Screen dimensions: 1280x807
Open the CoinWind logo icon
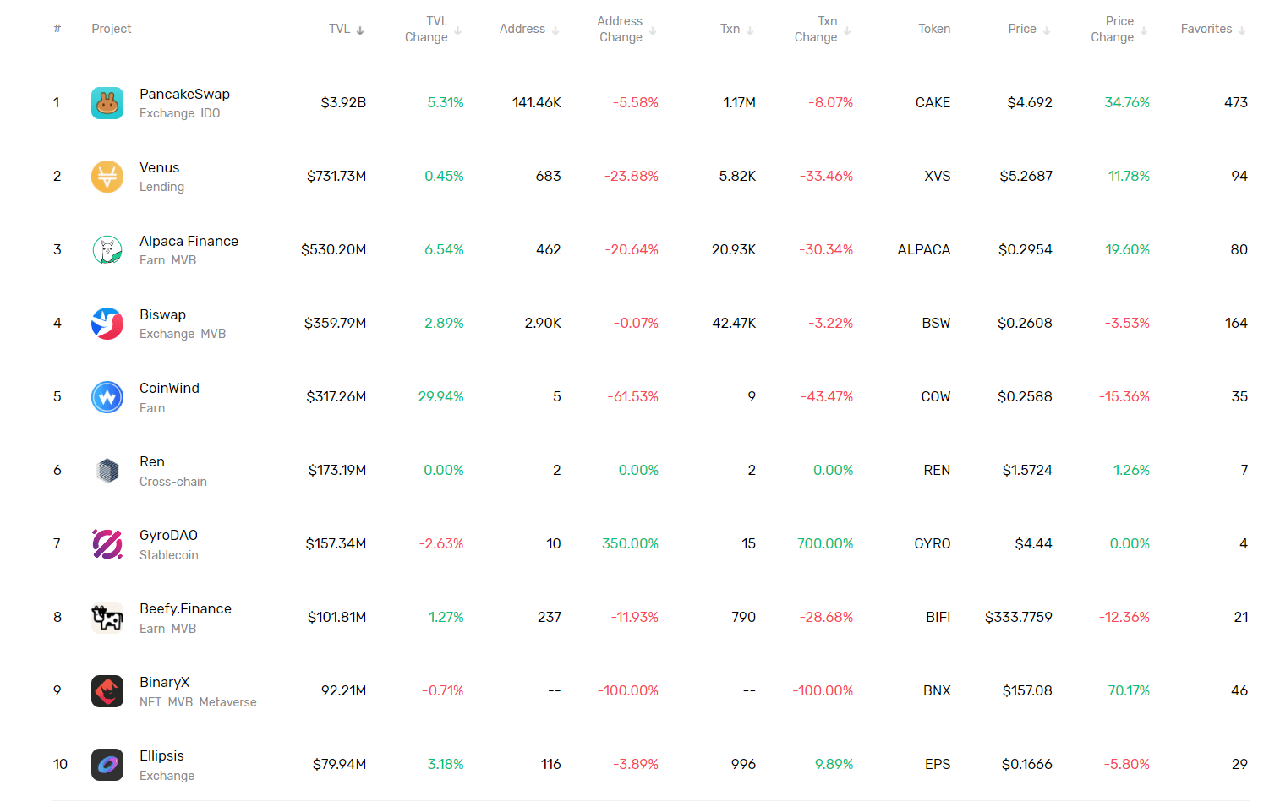coord(107,397)
